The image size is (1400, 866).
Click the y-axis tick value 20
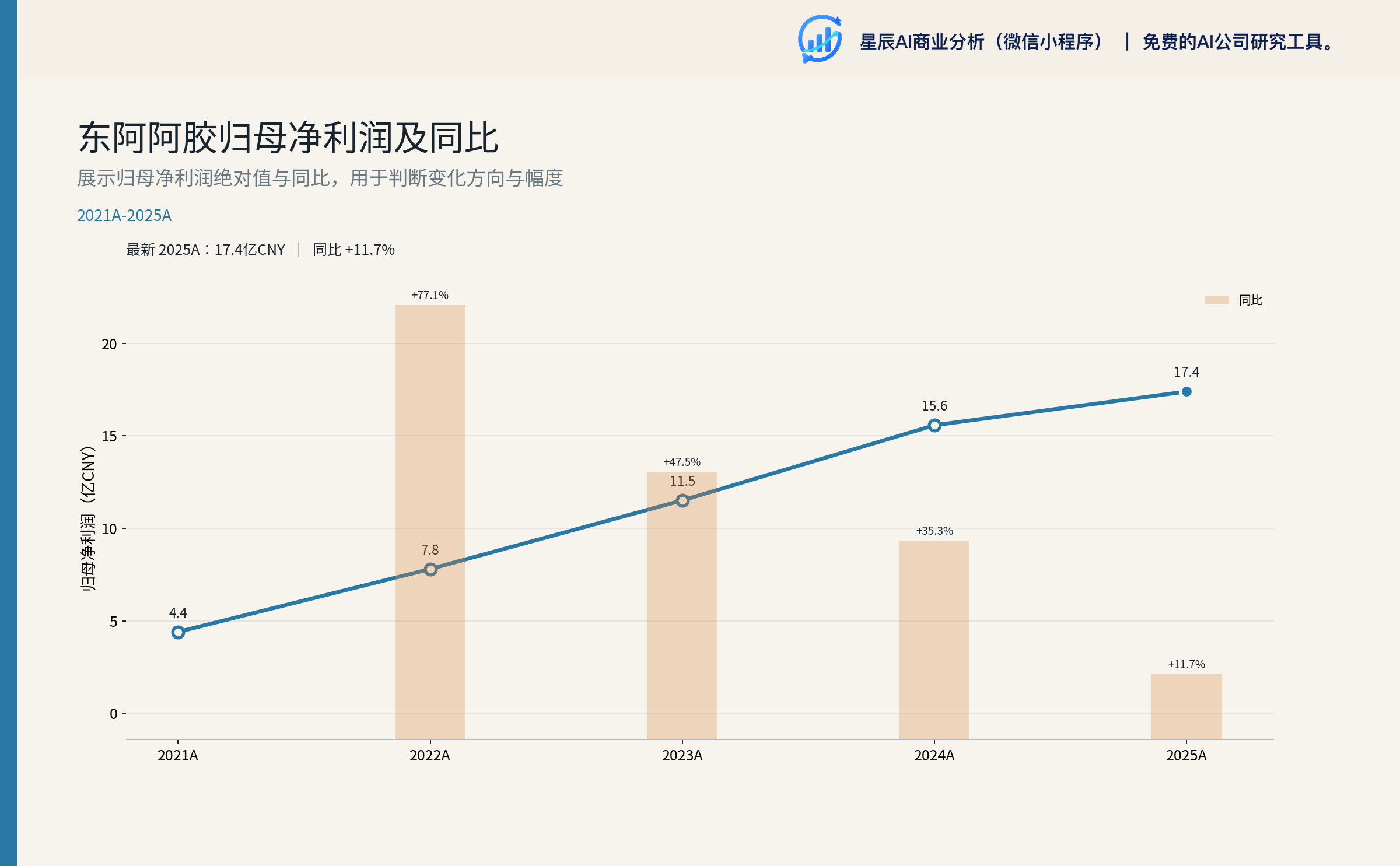click(x=109, y=344)
